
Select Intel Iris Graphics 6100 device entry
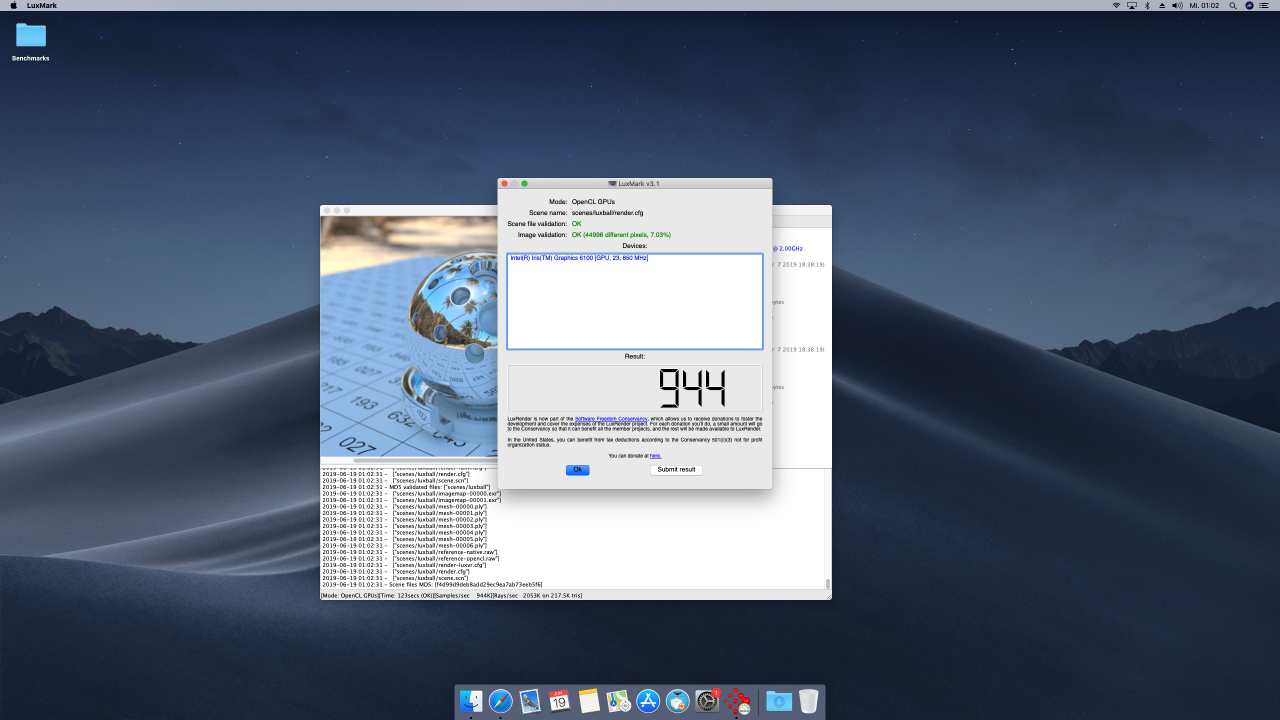(579, 258)
